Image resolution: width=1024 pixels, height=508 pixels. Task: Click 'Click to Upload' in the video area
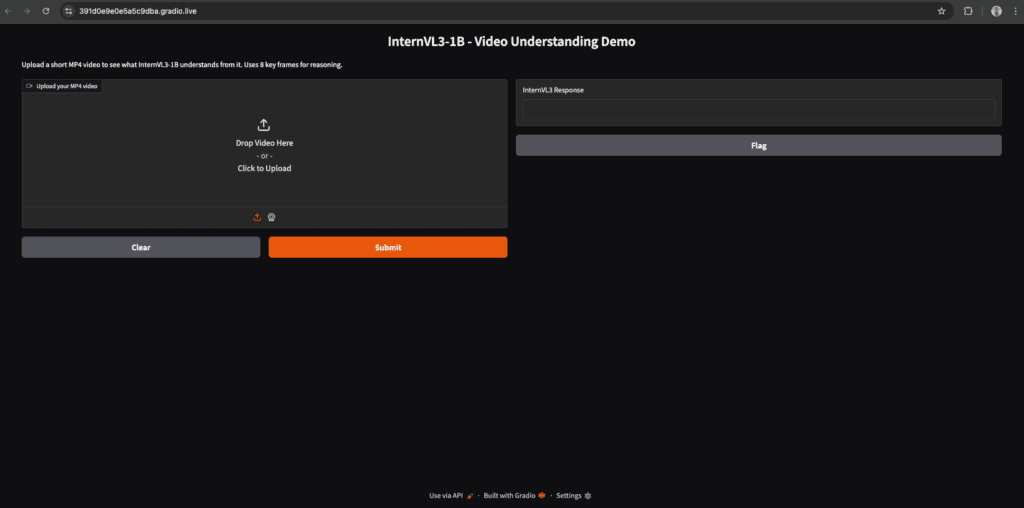coord(264,168)
